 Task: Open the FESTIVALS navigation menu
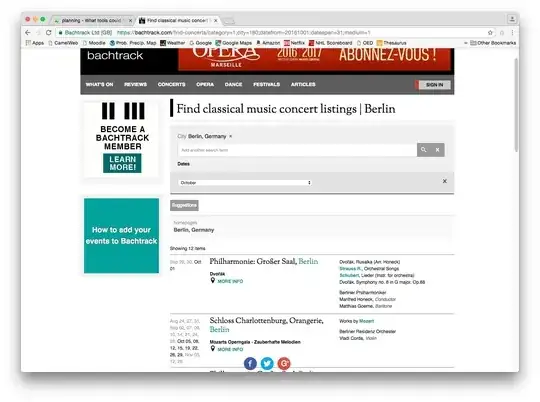tap(267, 84)
